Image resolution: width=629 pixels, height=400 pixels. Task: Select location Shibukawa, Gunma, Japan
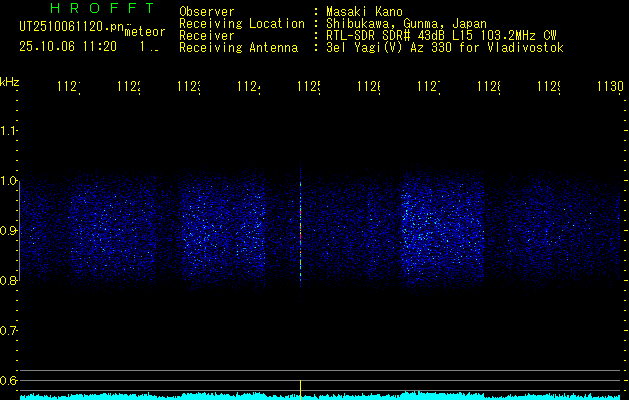(406, 24)
